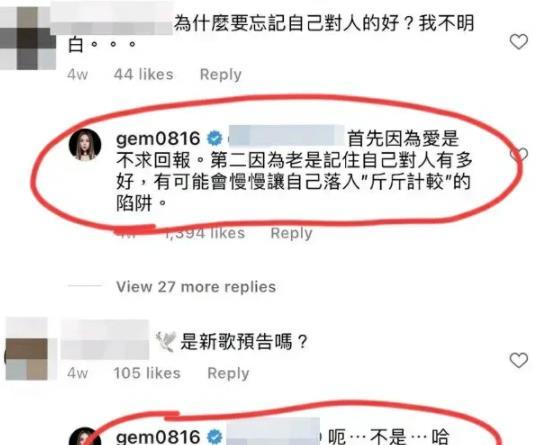Image resolution: width=535 pixels, height=445 pixels.
Task: Open blurred username before new song question
Action: [x=105, y=340]
